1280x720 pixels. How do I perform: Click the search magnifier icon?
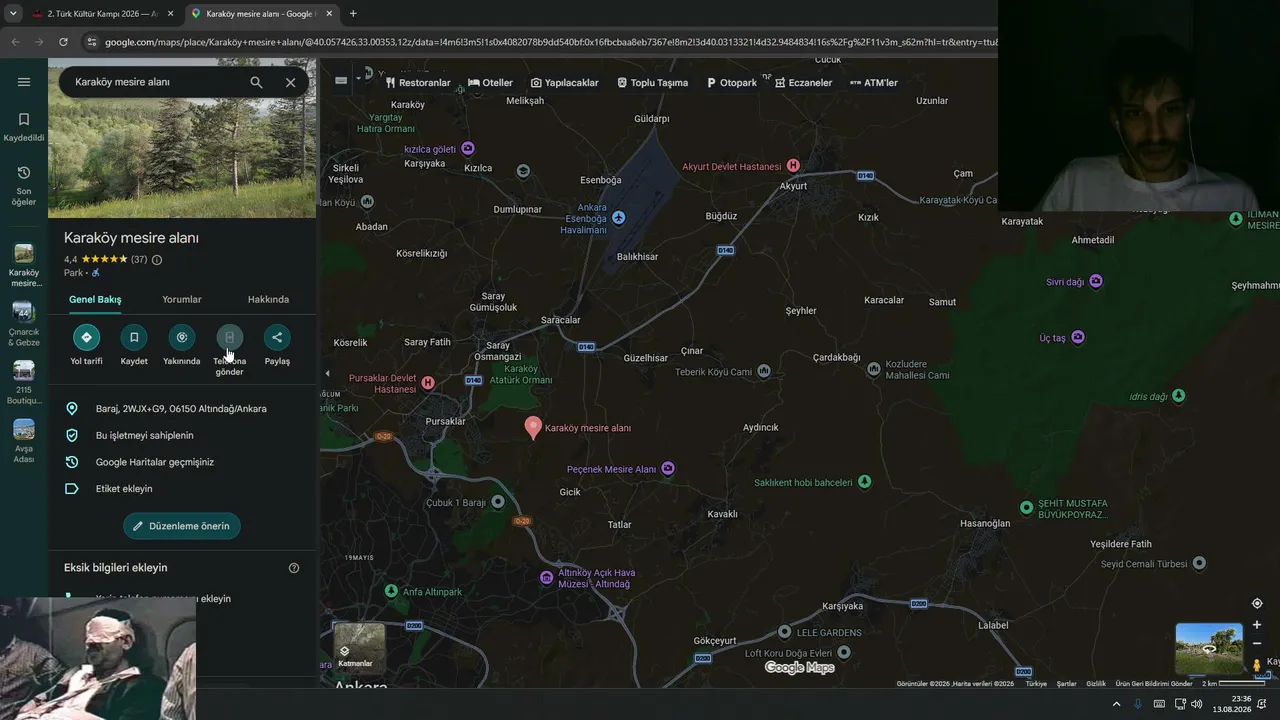pos(257,82)
